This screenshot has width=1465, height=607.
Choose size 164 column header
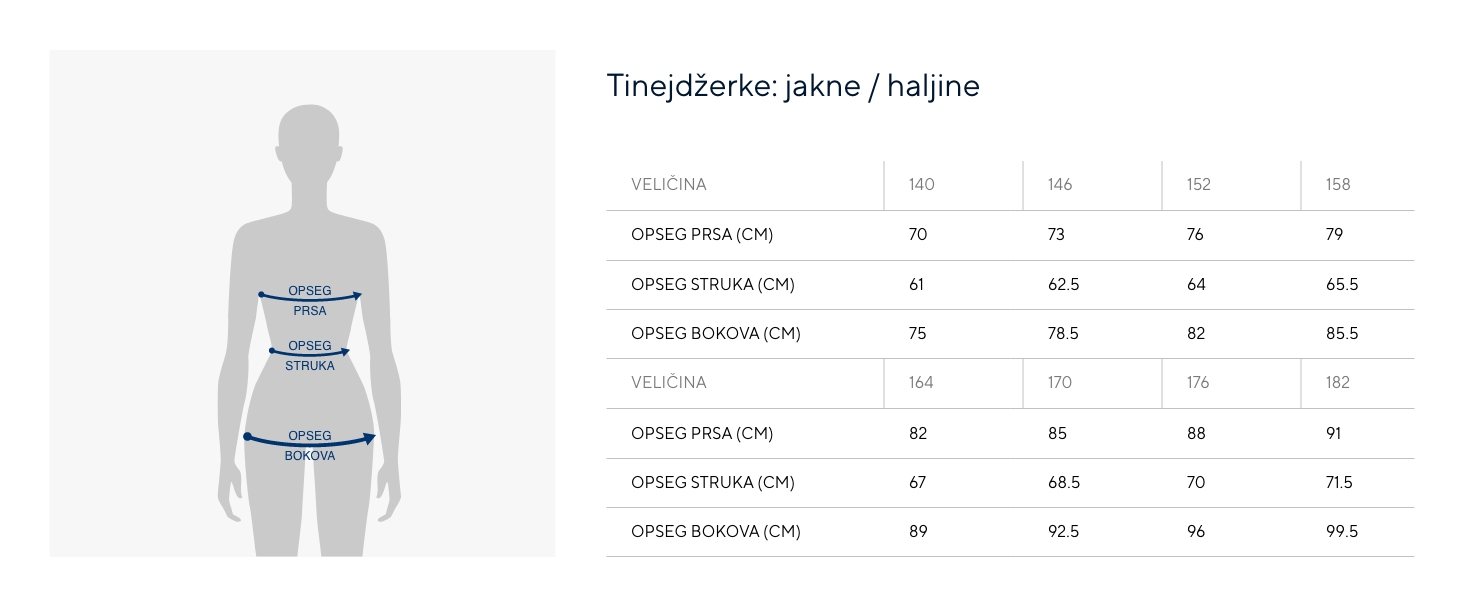click(920, 382)
